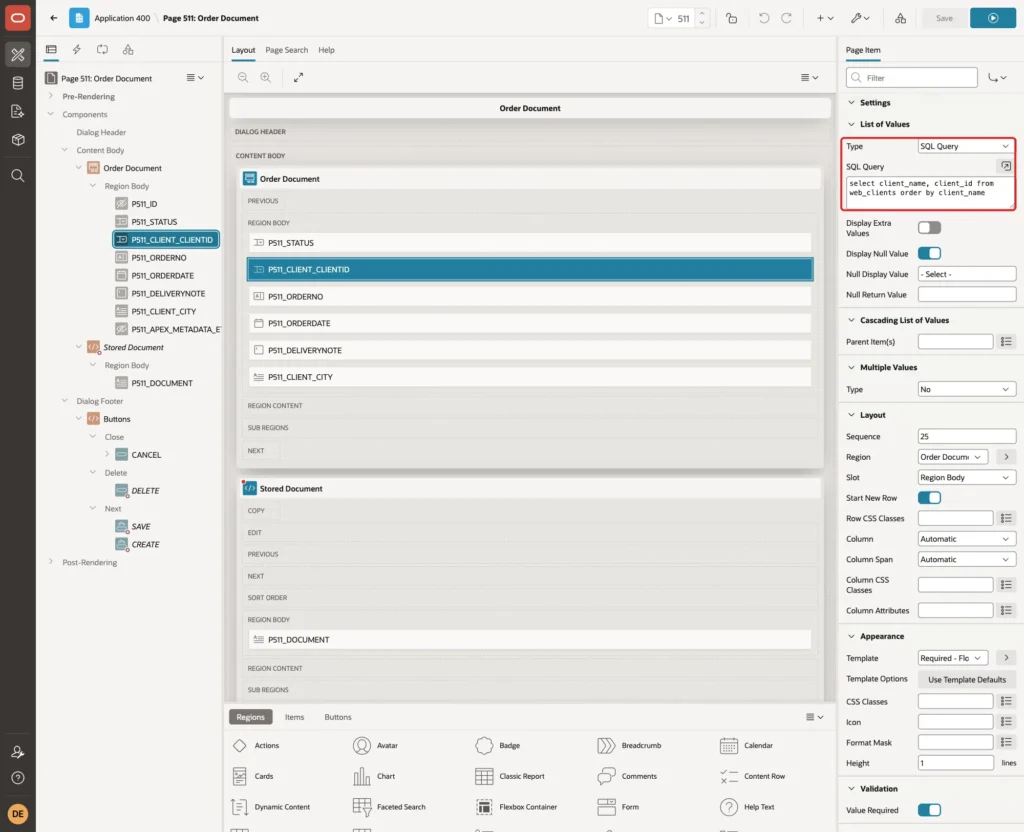Switch the gallery to the Items tab
The image size is (1024, 832).
(x=295, y=717)
